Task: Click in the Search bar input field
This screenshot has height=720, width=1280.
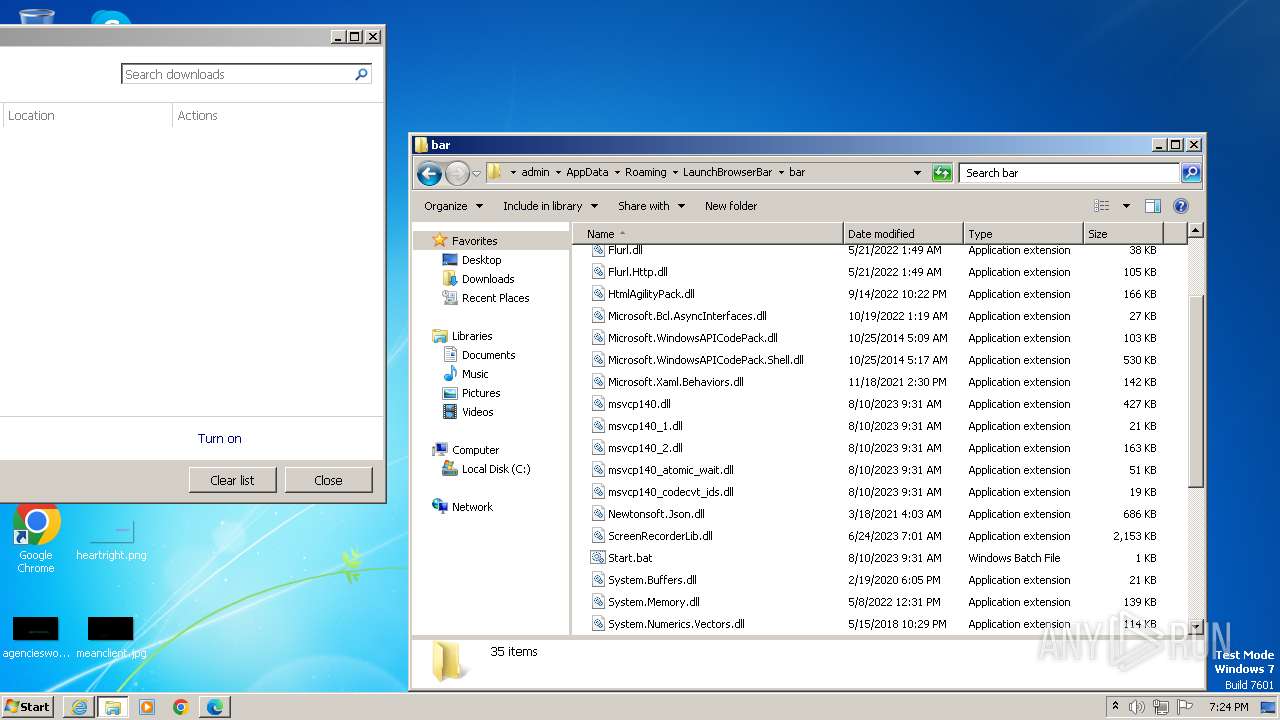Action: point(1070,173)
